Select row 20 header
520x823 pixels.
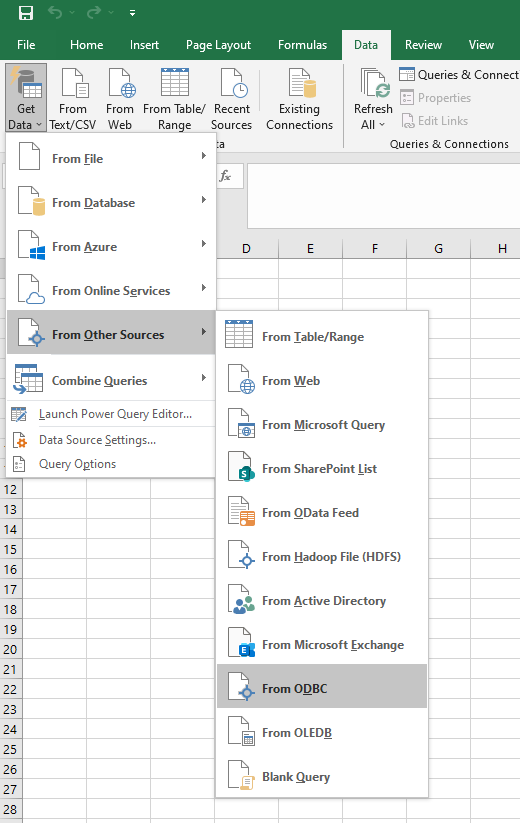click(10, 649)
